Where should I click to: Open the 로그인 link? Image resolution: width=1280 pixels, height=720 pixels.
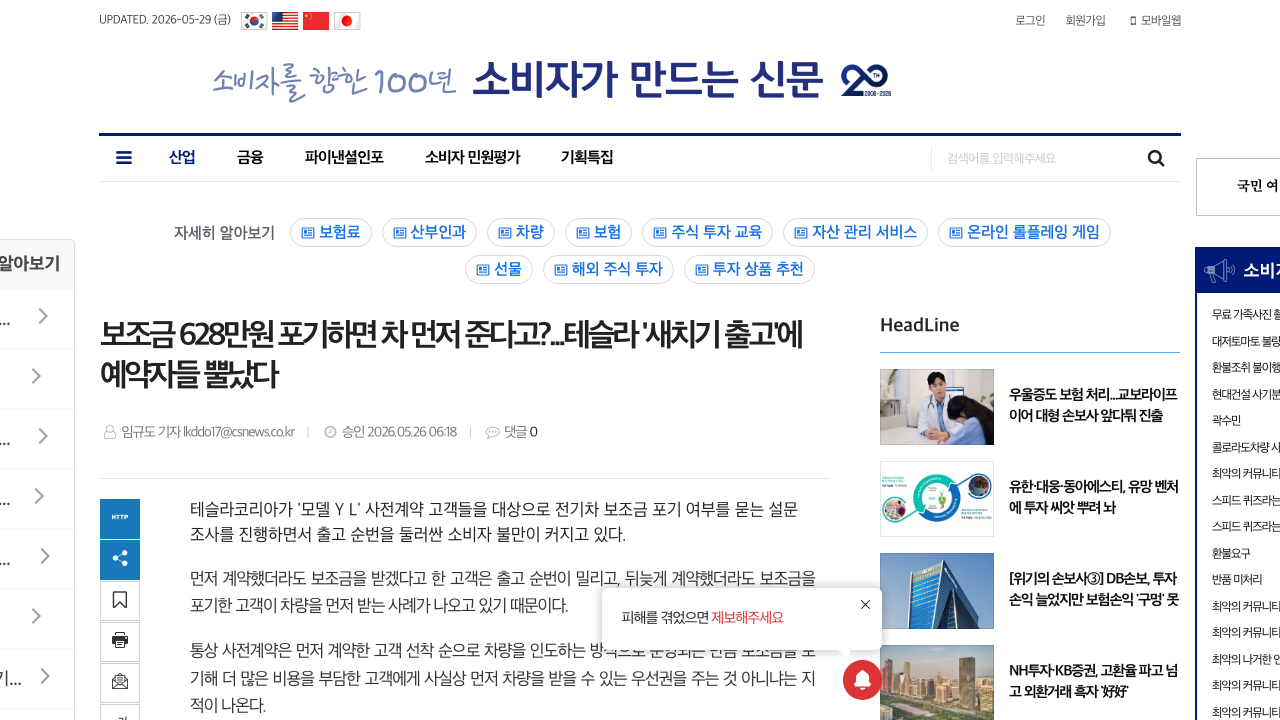click(1030, 20)
